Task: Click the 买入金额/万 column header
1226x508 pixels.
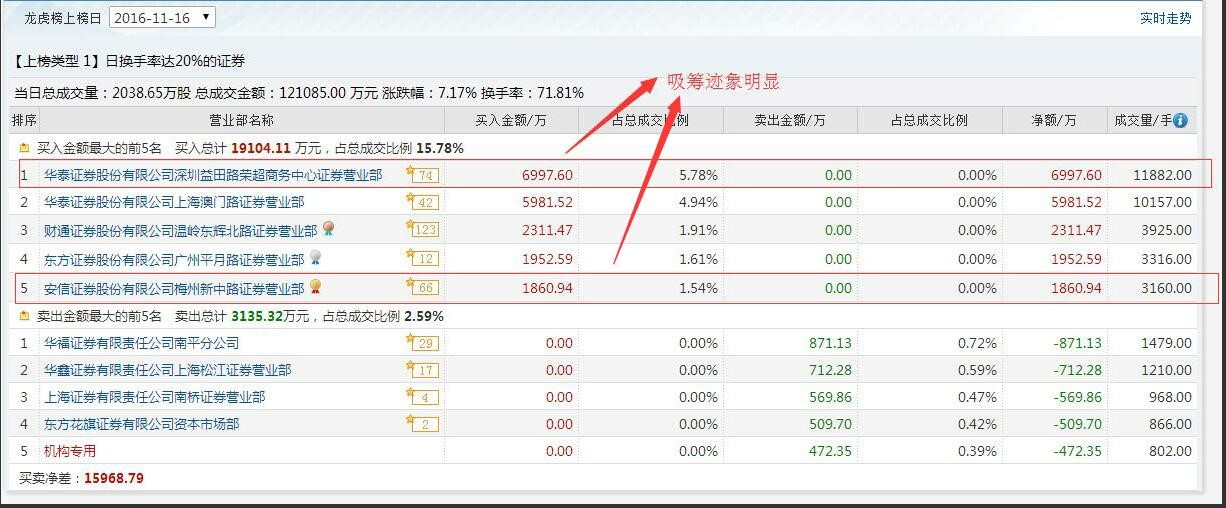Action: (511, 121)
